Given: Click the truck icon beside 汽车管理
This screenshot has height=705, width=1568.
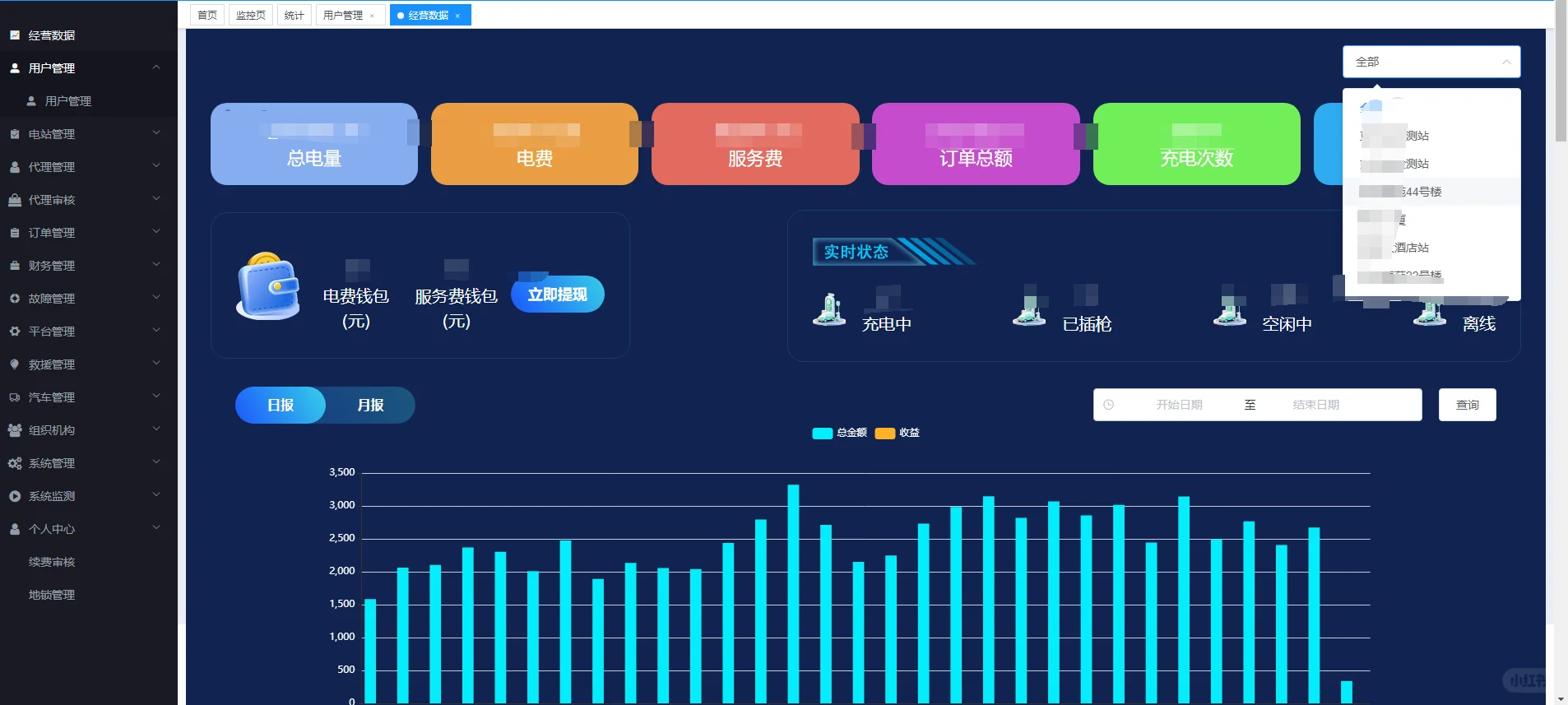Looking at the screenshot, I should click(15, 397).
